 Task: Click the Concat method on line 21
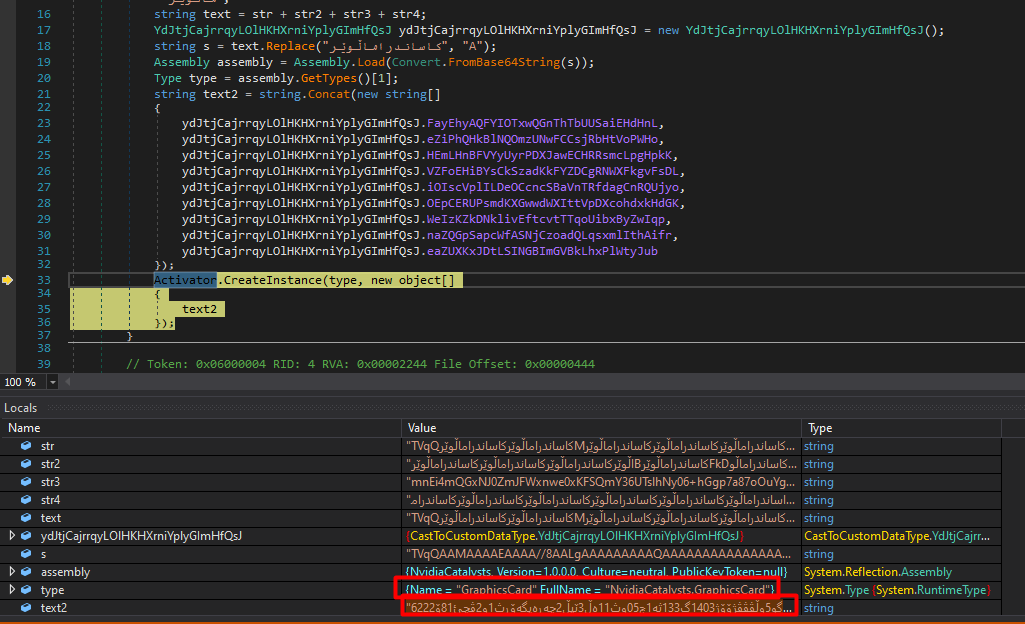(329, 94)
